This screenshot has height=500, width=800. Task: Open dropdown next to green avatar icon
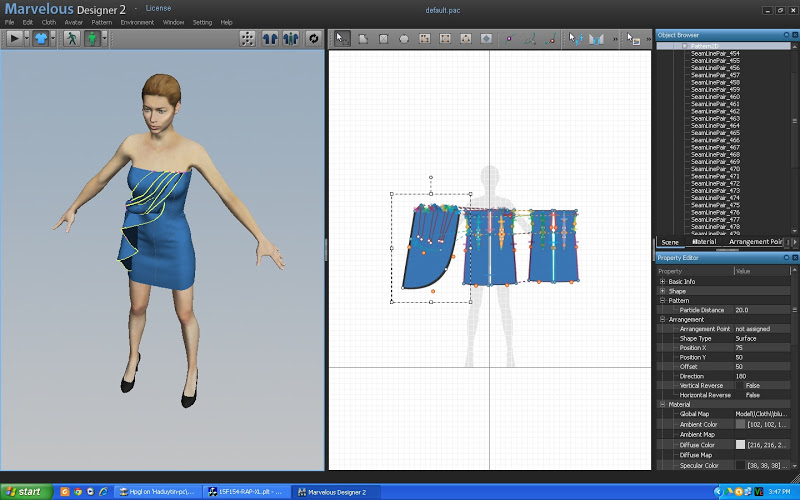[104, 38]
